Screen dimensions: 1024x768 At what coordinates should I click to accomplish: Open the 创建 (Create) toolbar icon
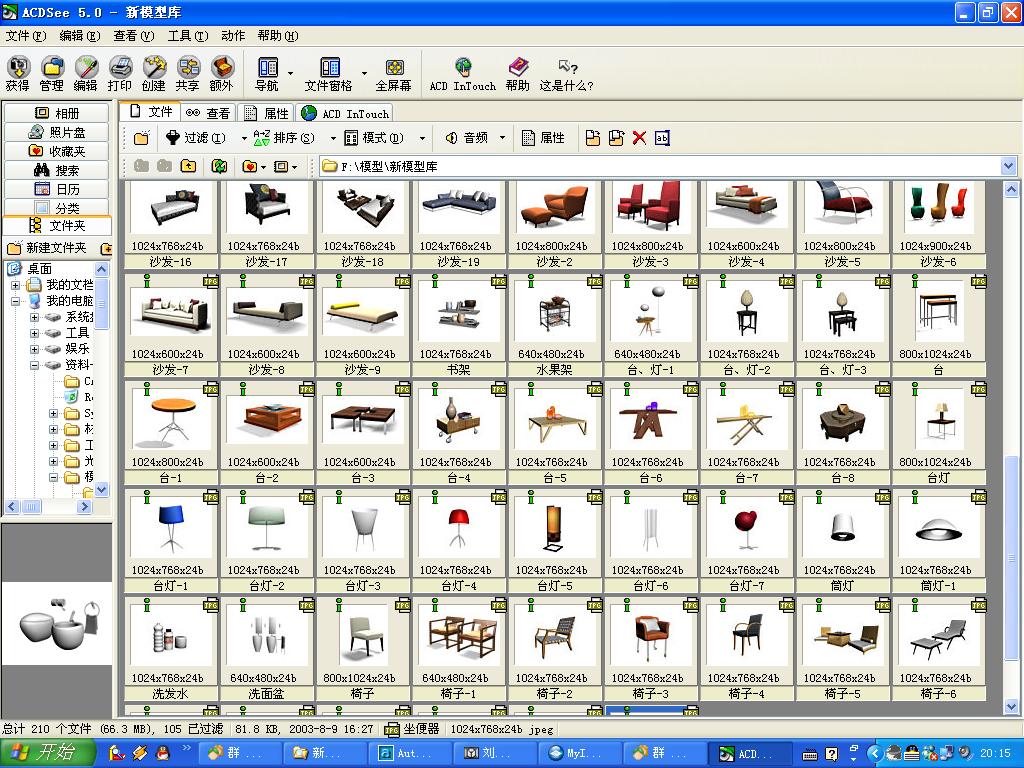coord(153,73)
